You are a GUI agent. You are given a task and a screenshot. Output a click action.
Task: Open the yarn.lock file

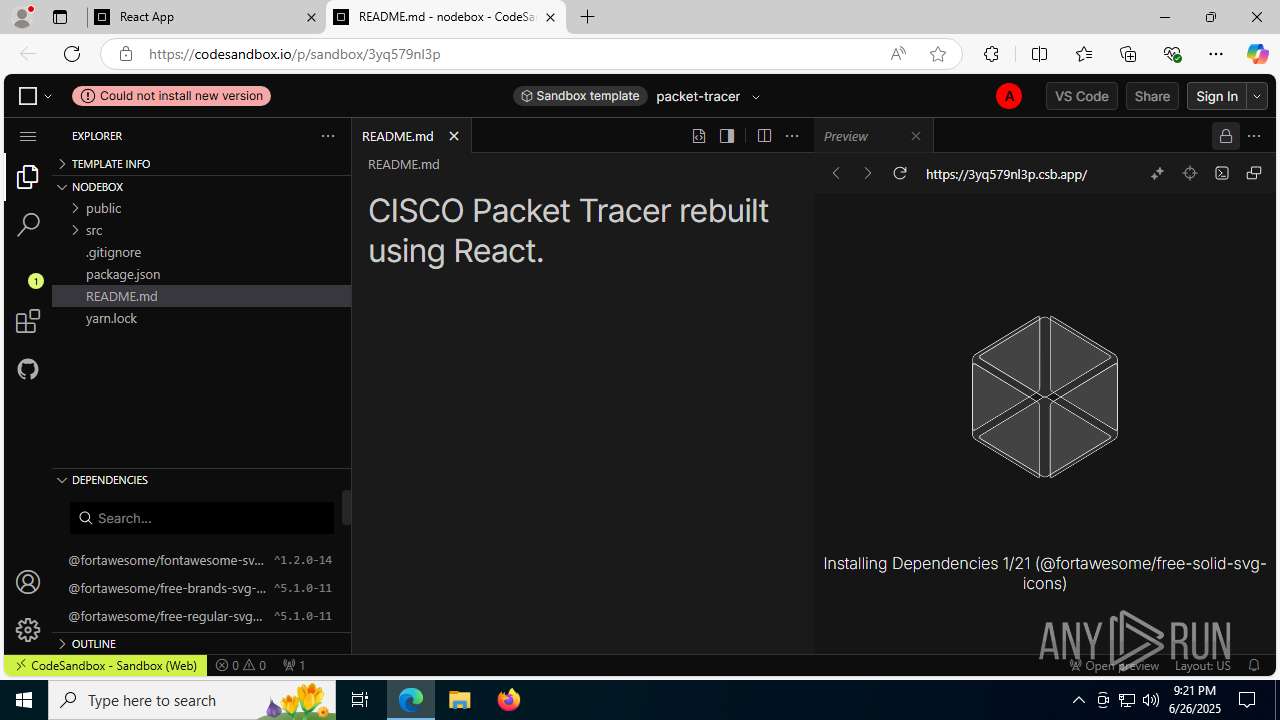coord(201,318)
